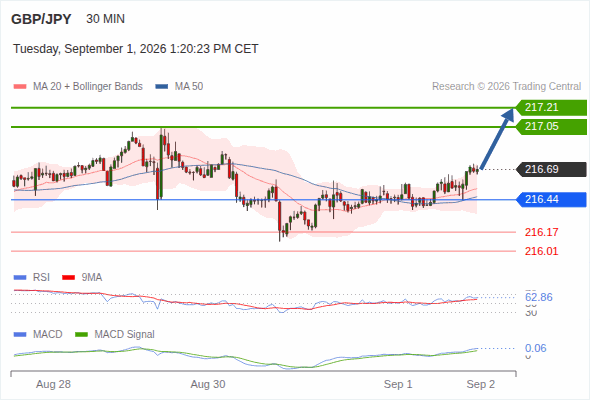The width and height of the screenshot is (590, 400).
Task: Click the 9MA red legend marker
Action: (x=68, y=278)
